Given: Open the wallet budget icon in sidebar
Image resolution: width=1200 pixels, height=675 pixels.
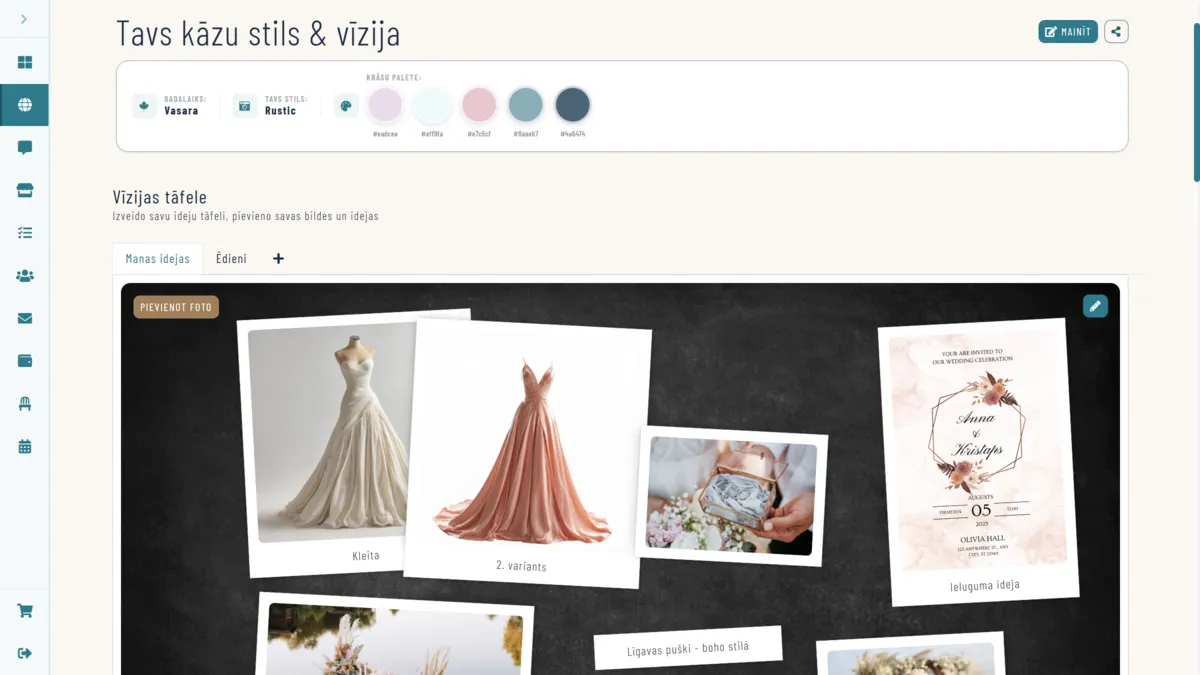Looking at the screenshot, I should click(x=25, y=361).
